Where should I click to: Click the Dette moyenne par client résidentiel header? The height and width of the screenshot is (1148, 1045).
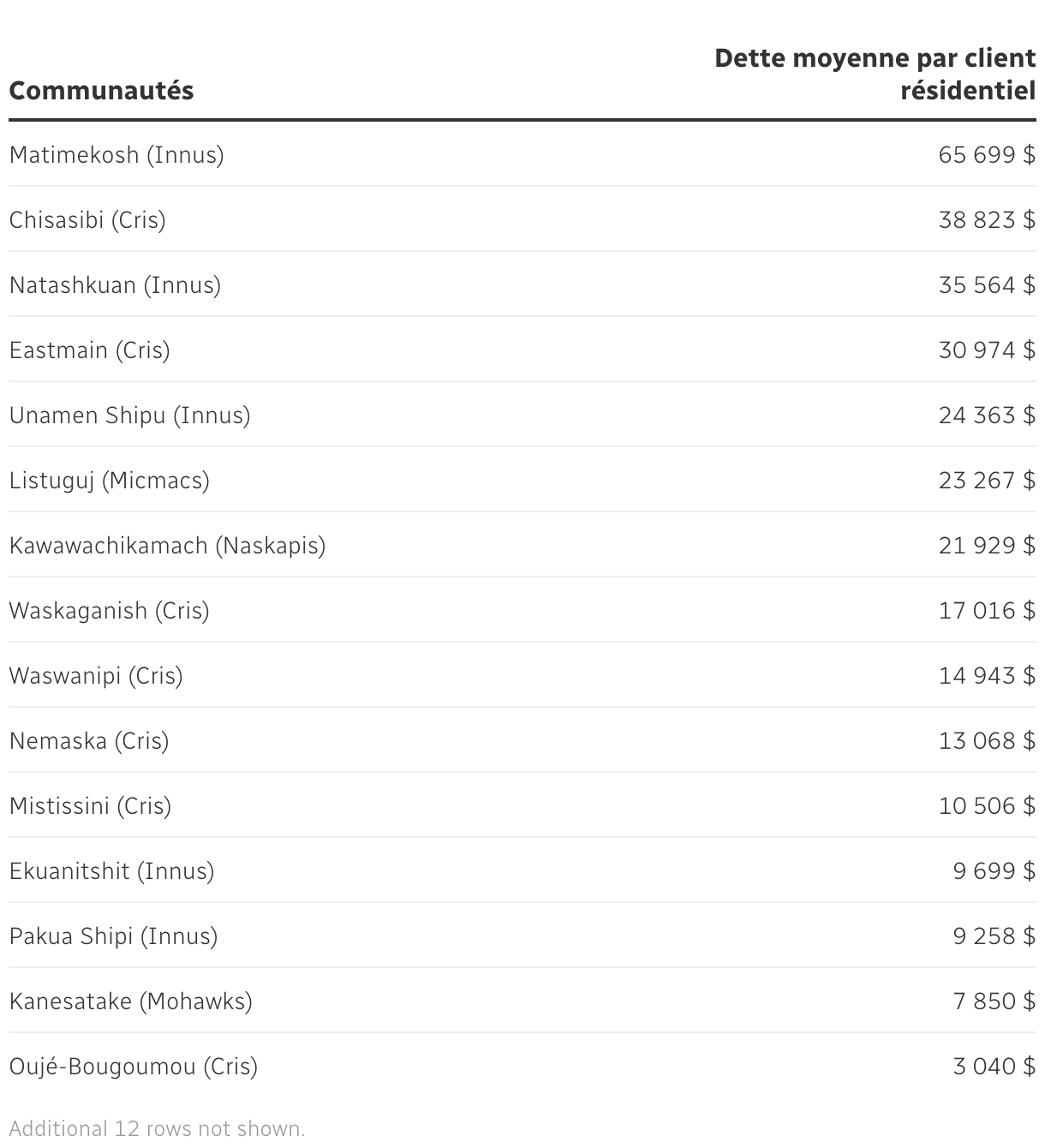coord(875,74)
